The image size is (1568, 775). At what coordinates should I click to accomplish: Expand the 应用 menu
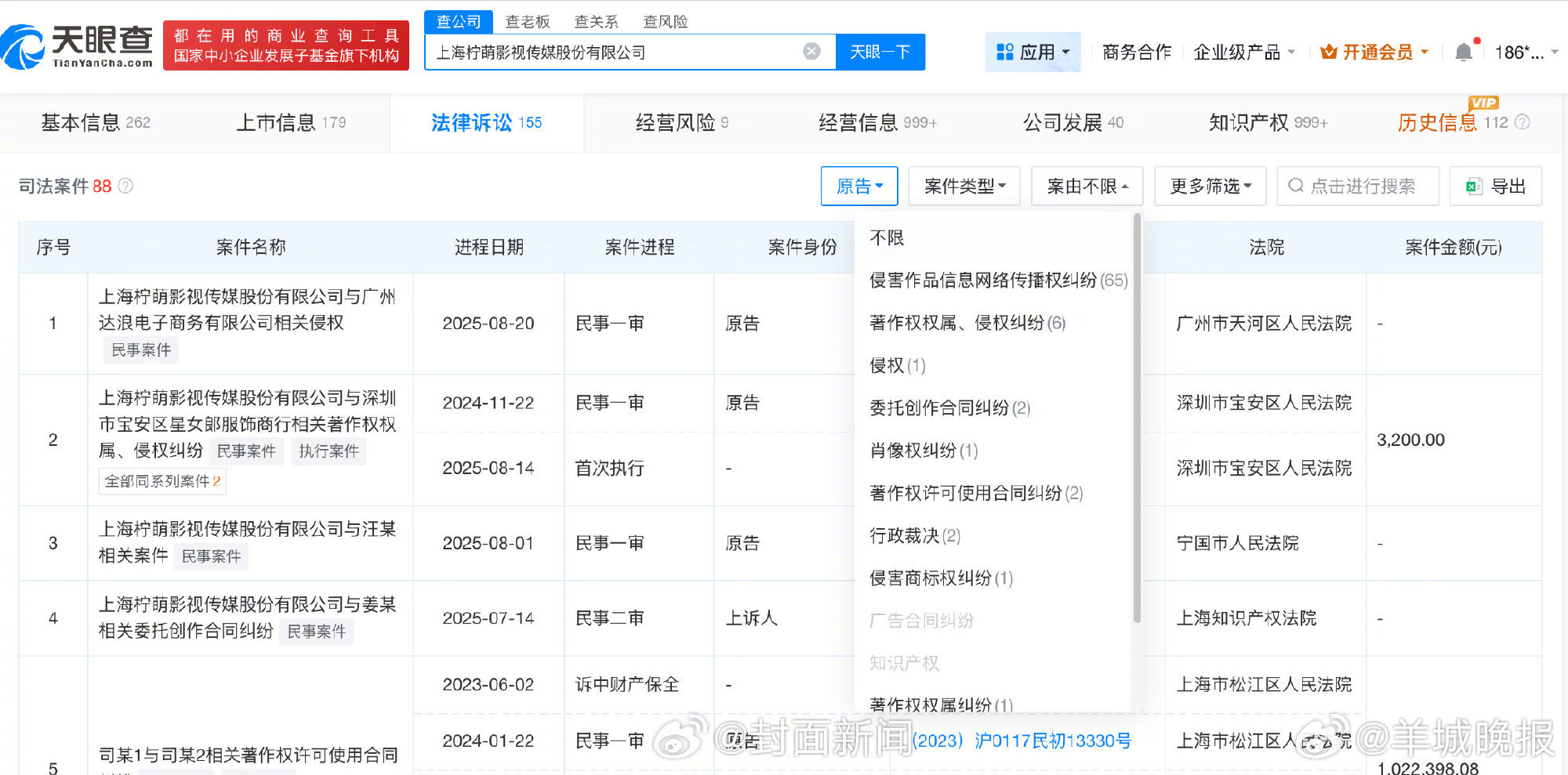pos(1033,53)
